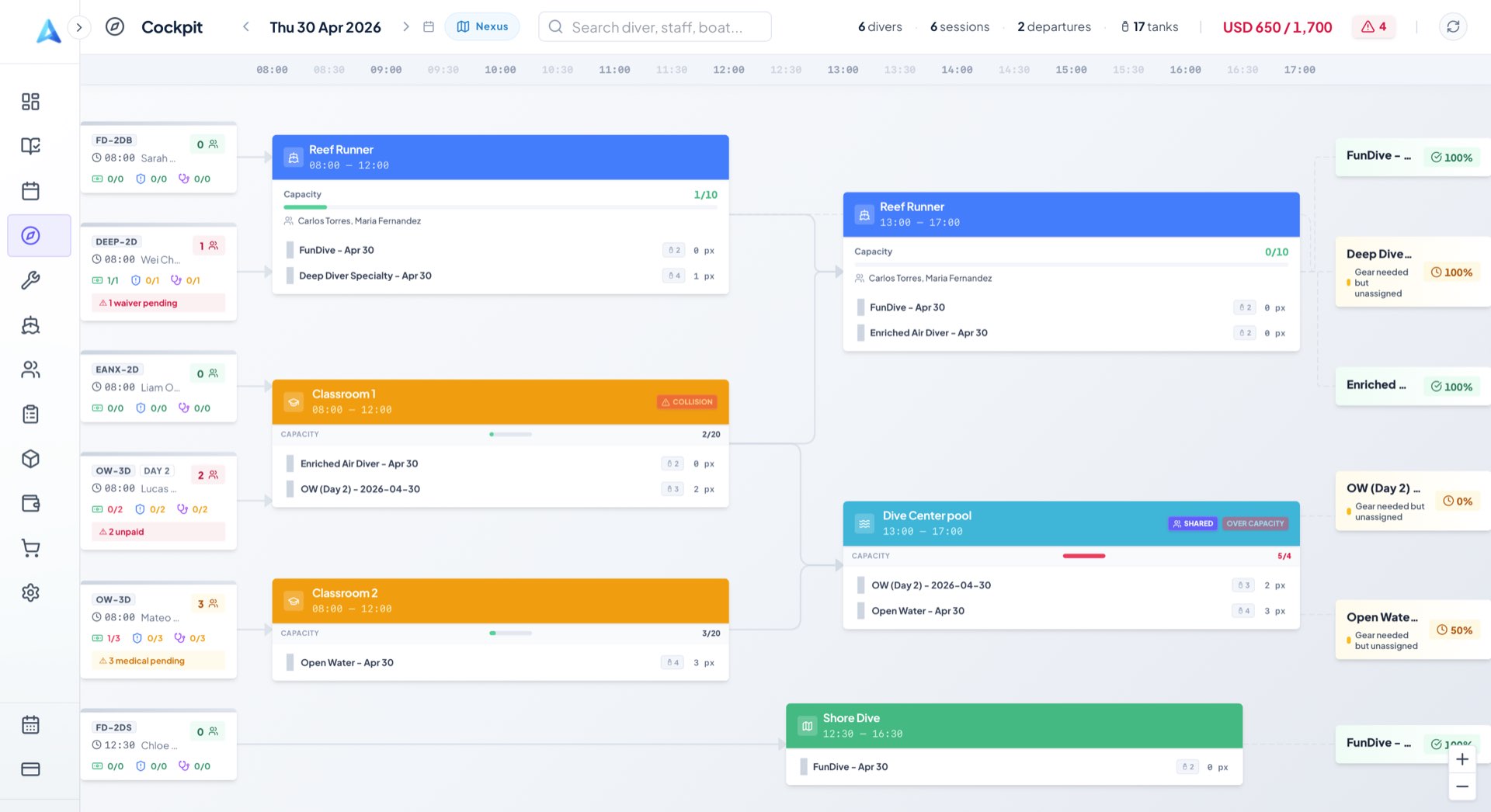This screenshot has height=812, width=1491.
Task: Click the search diver, staff, boat field
Action: [655, 26]
